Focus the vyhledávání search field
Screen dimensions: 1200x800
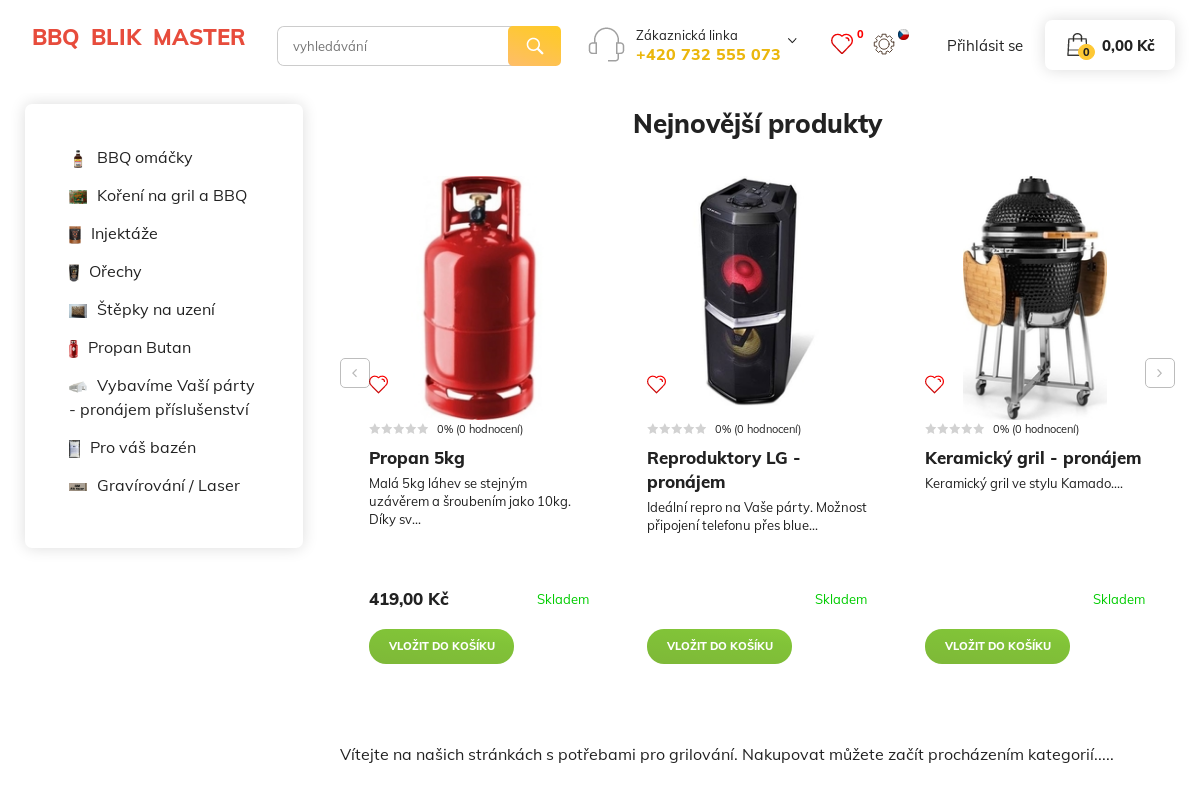(393, 46)
